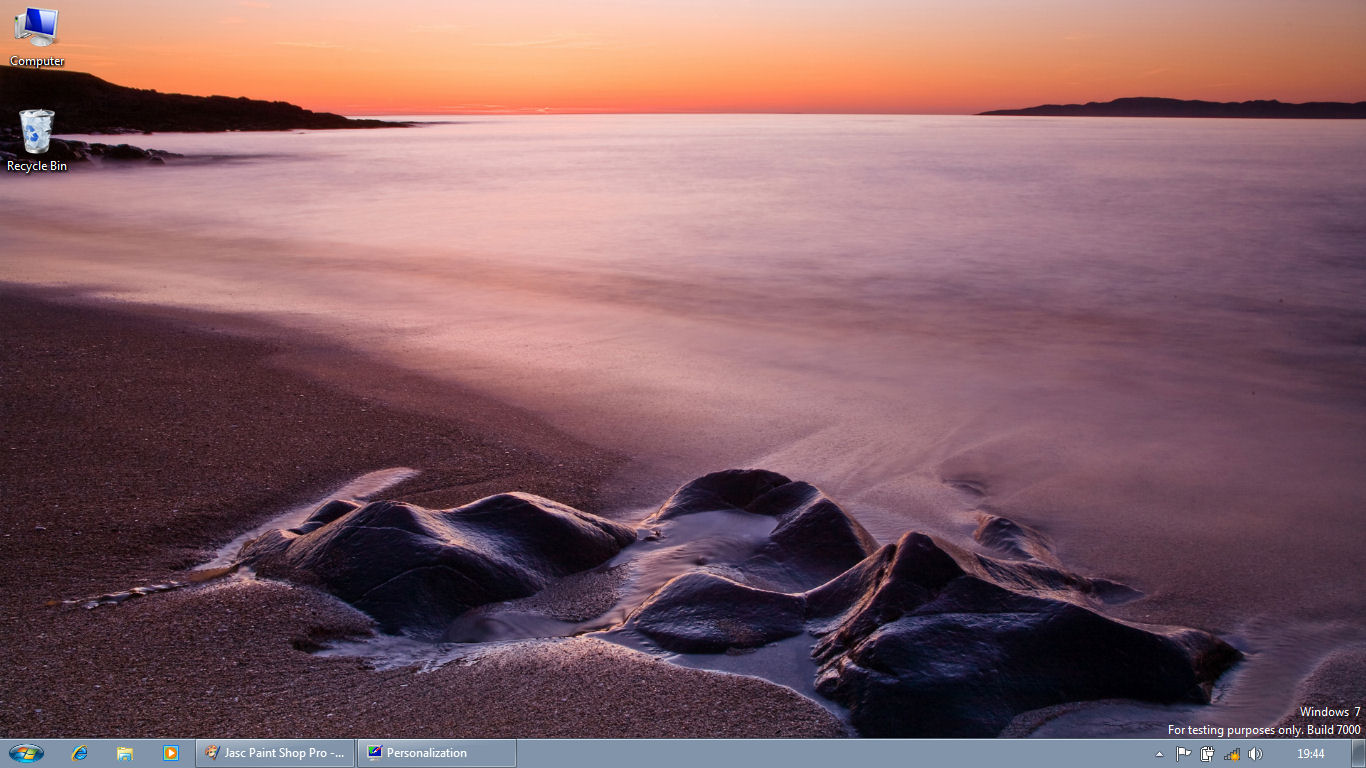This screenshot has width=1366, height=768.
Task: Launch Windows Media Player from the taskbar
Action: coord(170,753)
